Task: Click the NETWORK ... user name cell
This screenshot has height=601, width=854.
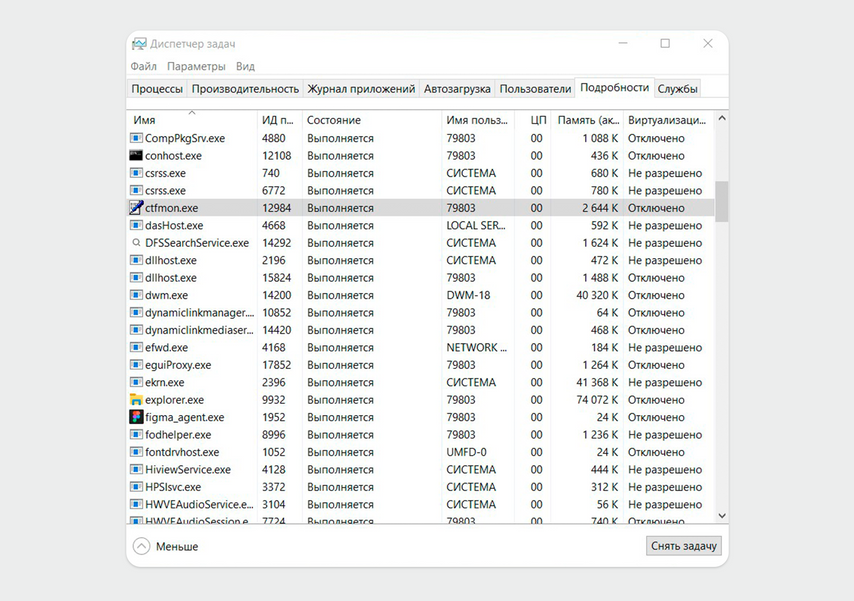Action: pyautogui.click(x=477, y=347)
